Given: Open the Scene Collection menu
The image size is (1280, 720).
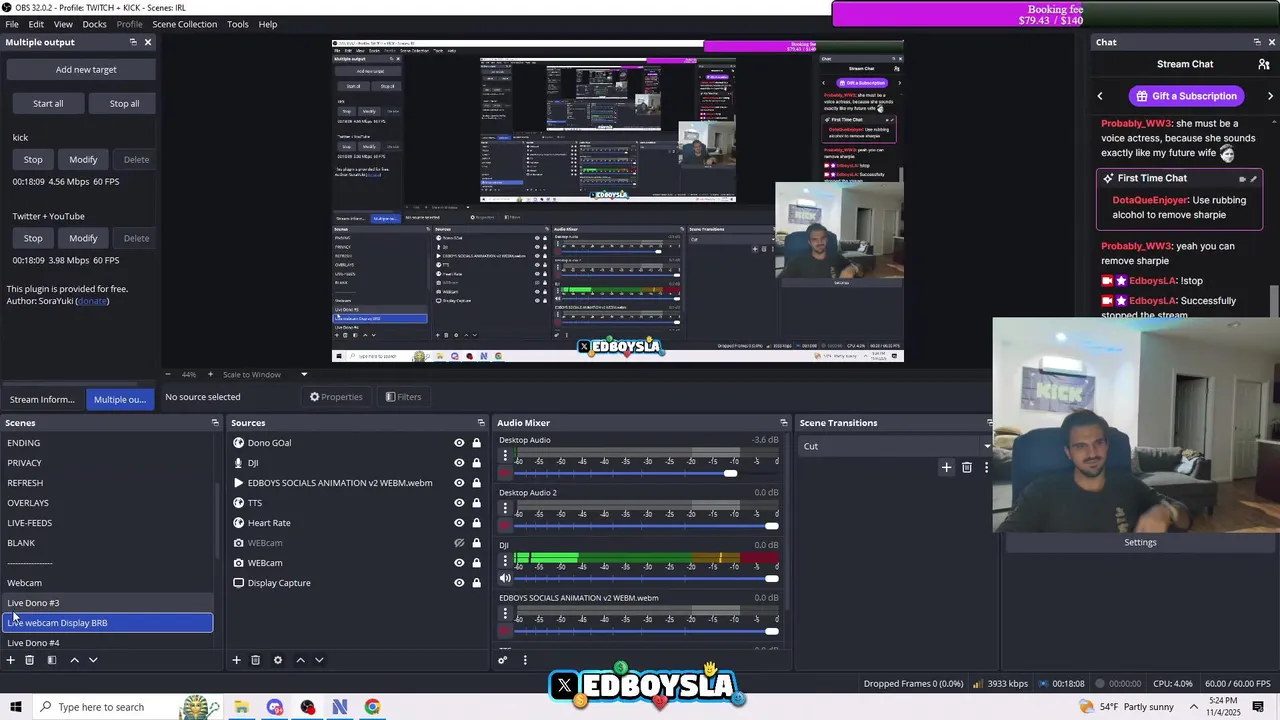Looking at the screenshot, I should click(184, 24).
